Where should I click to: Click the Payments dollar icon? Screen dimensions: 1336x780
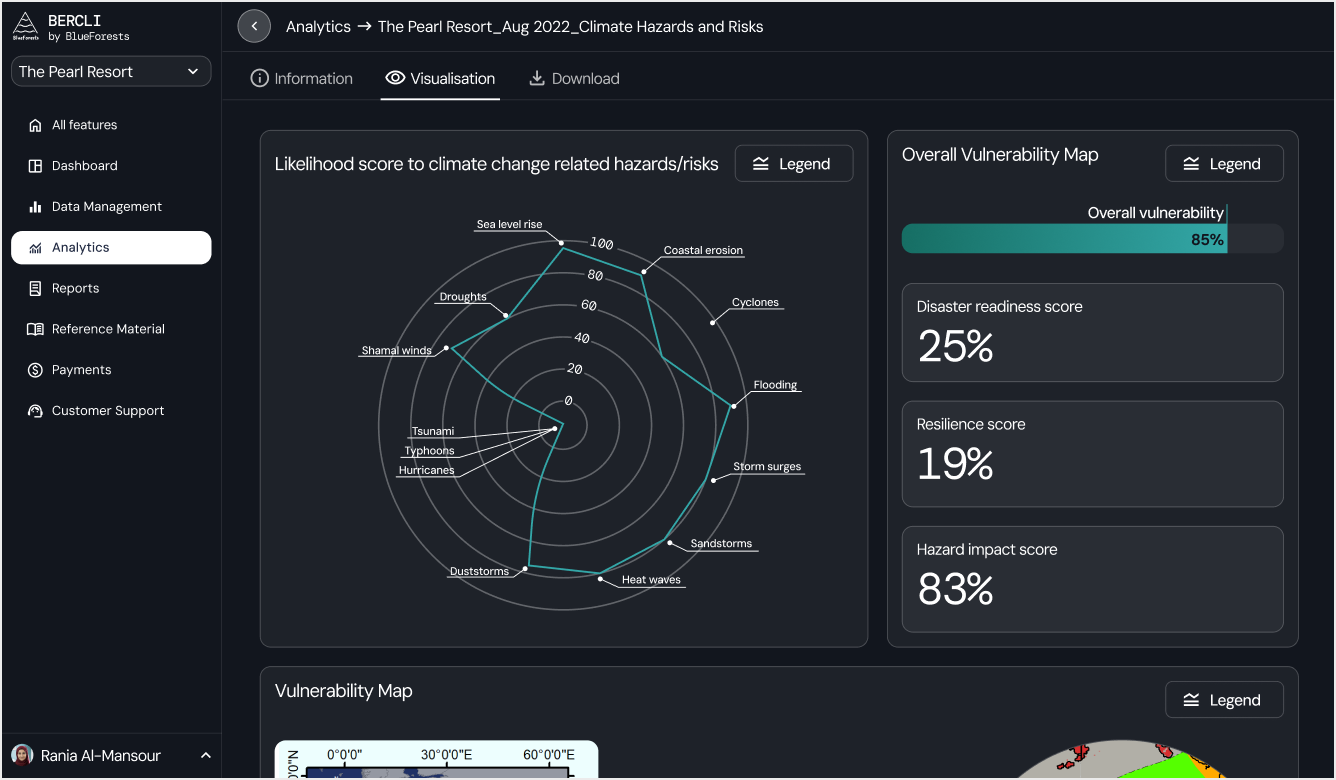point(35,370)
